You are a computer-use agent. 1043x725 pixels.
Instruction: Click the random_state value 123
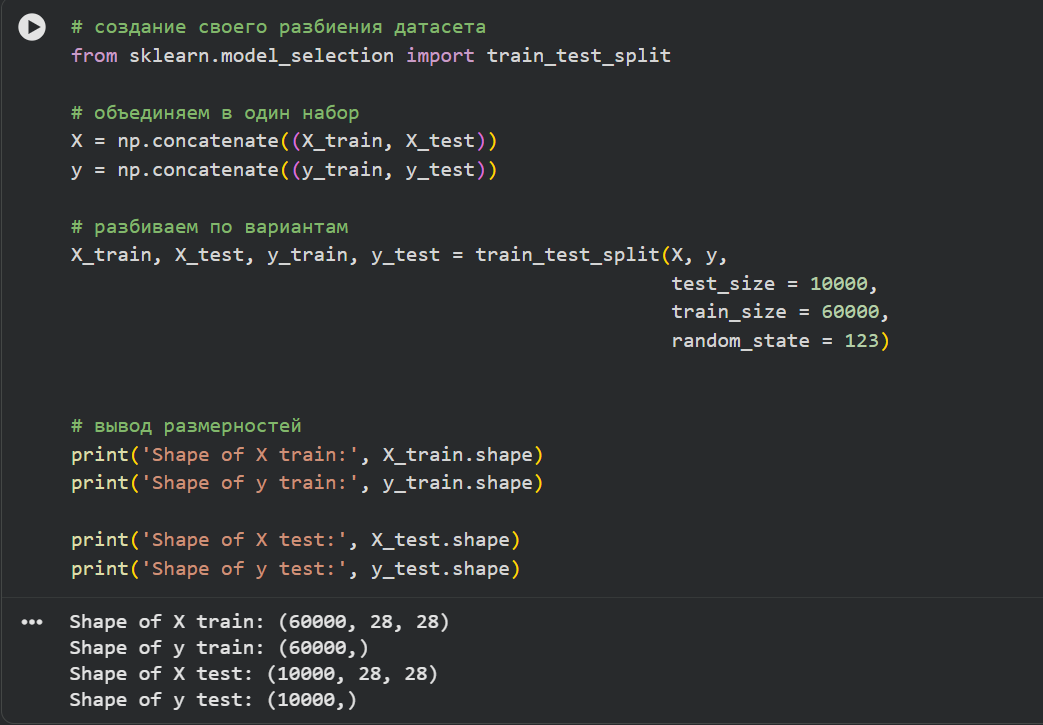click(x=859, y=341)
